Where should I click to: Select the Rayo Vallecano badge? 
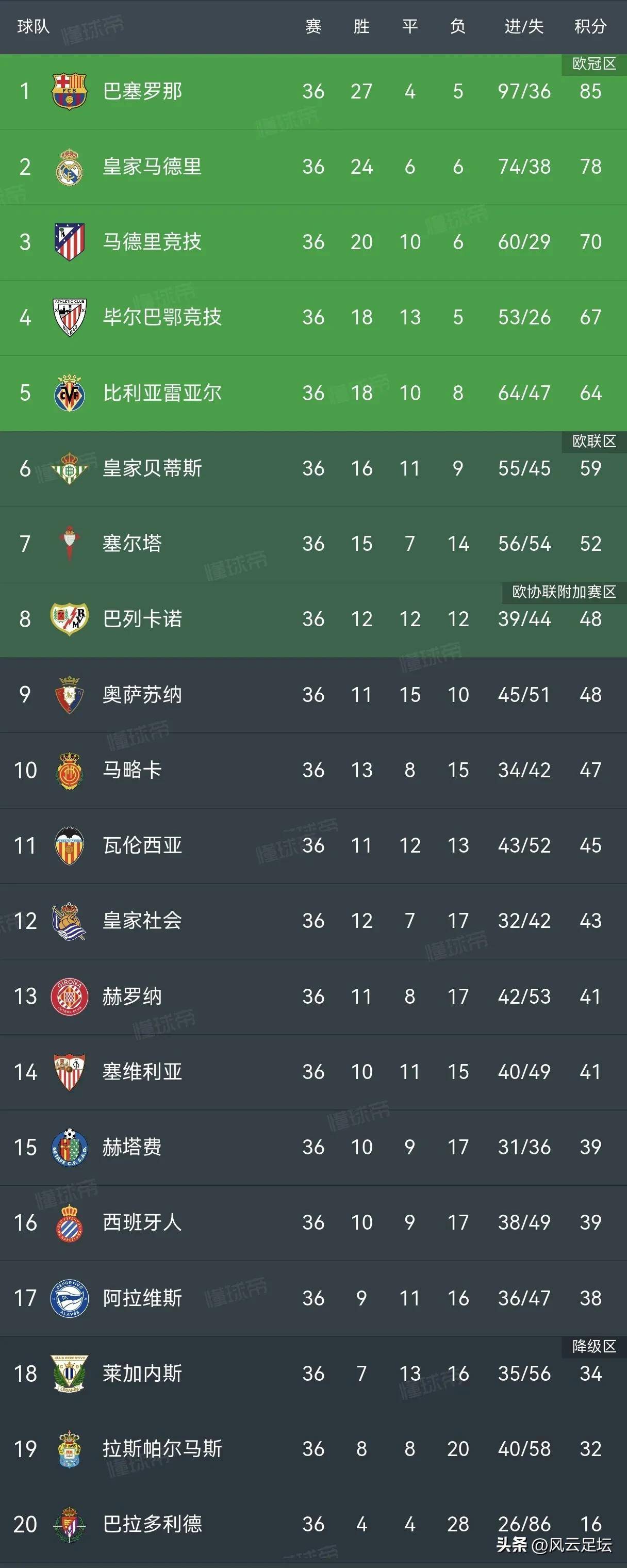pos(70,619)
